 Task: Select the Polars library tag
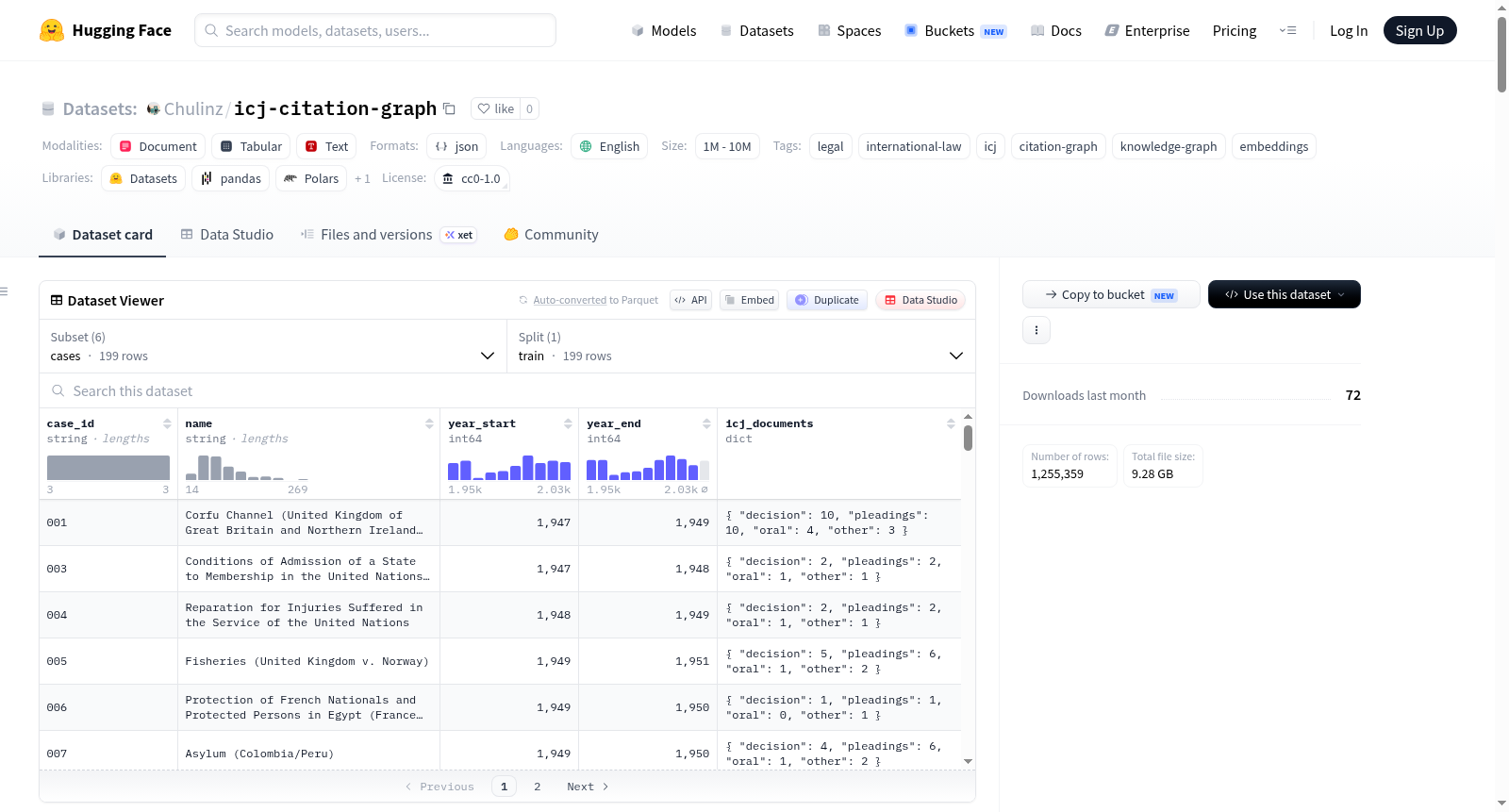coord(311,178)
